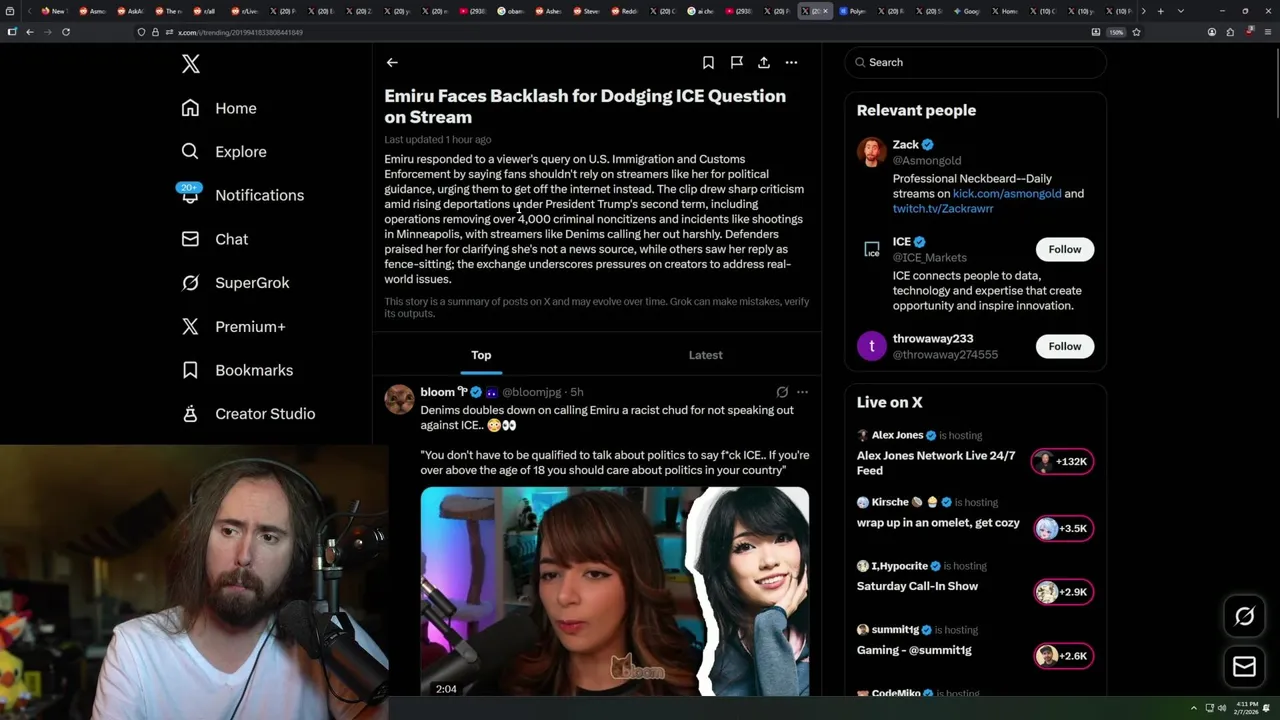Show hidden system tray icons

1194,708
